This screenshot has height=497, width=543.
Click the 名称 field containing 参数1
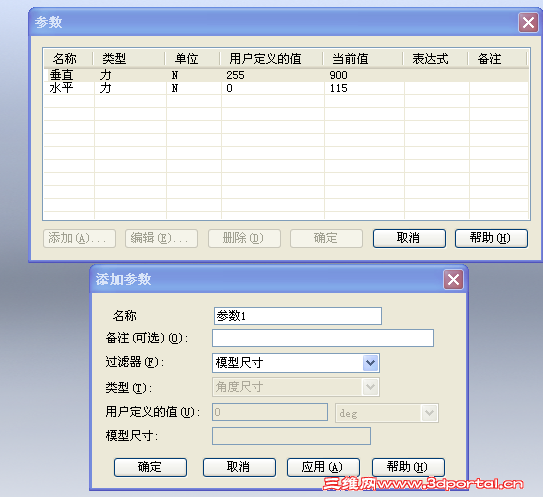click(x=298, y=316)
